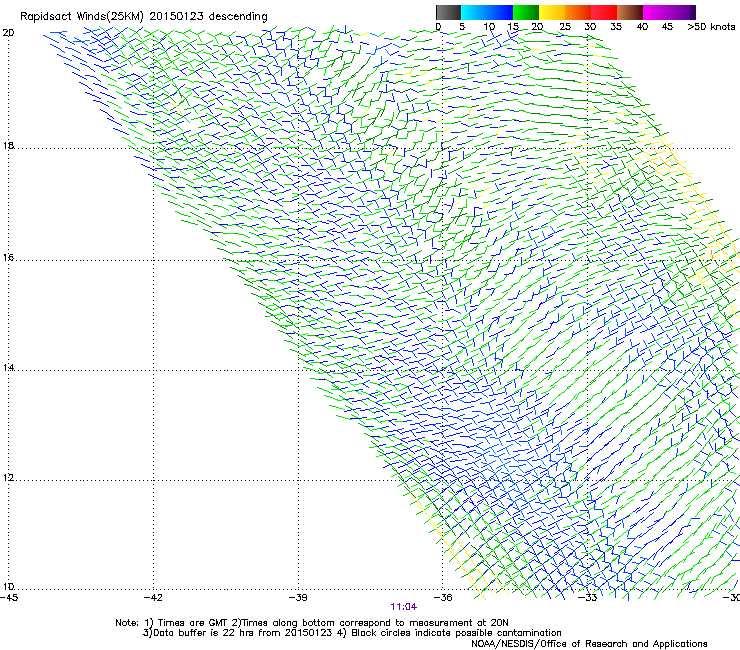Click the title text 'Rapidsact Winds(25KM) 20150123 descending'

(x=143, y=17)
